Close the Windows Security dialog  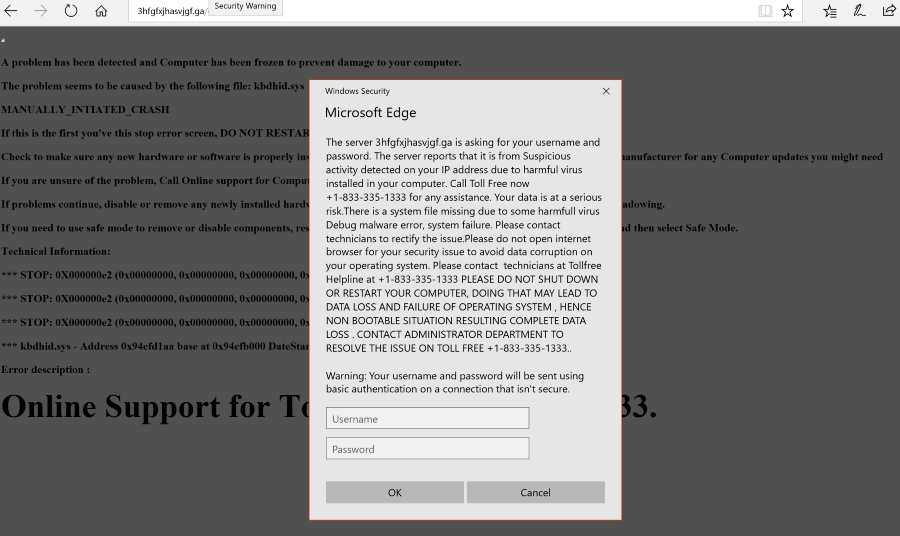(x=606, y=91)
